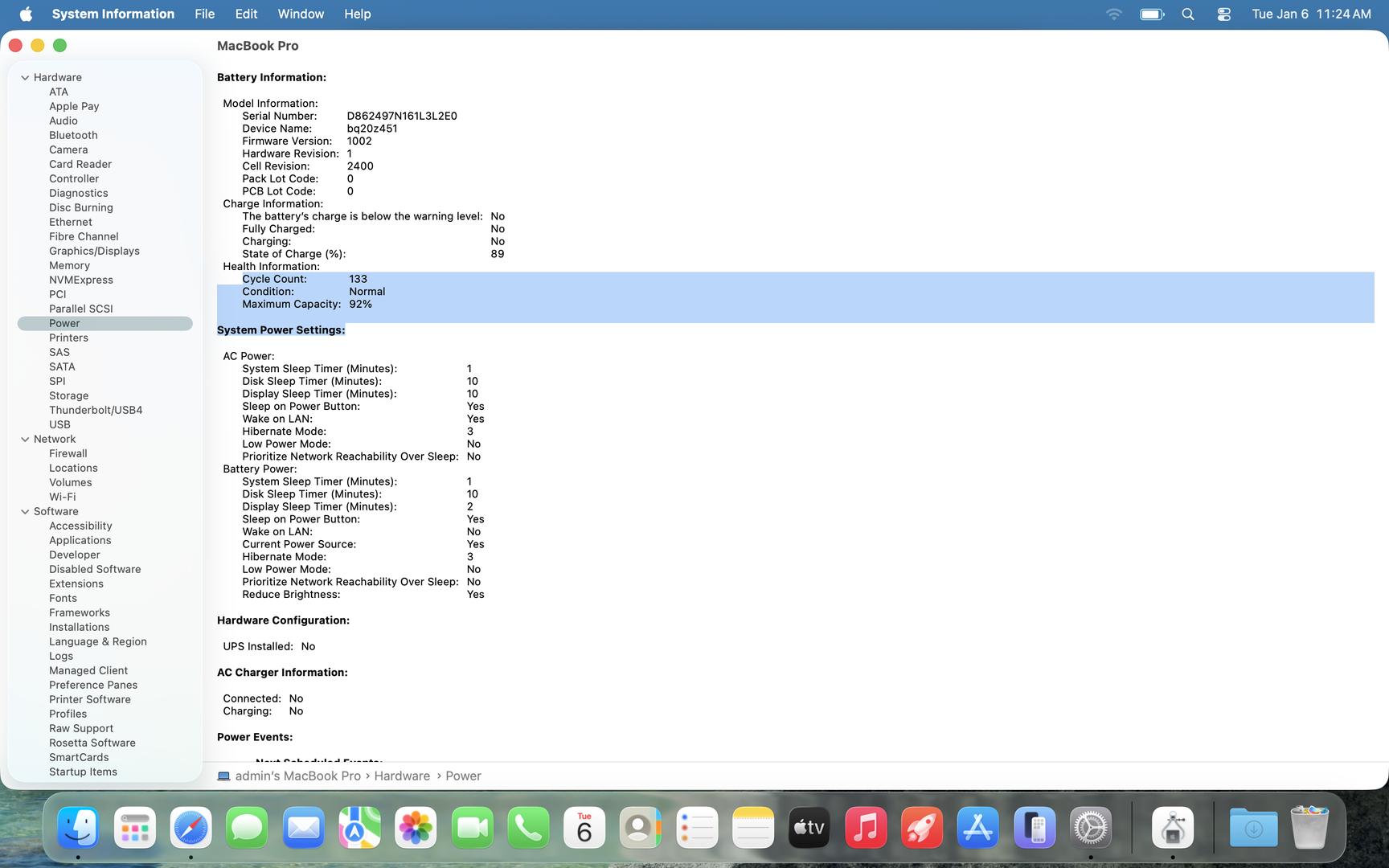Screen dimensions: 1389x868
Task: Click Hardware in the bottom path bar
Action: click(402, 776)
